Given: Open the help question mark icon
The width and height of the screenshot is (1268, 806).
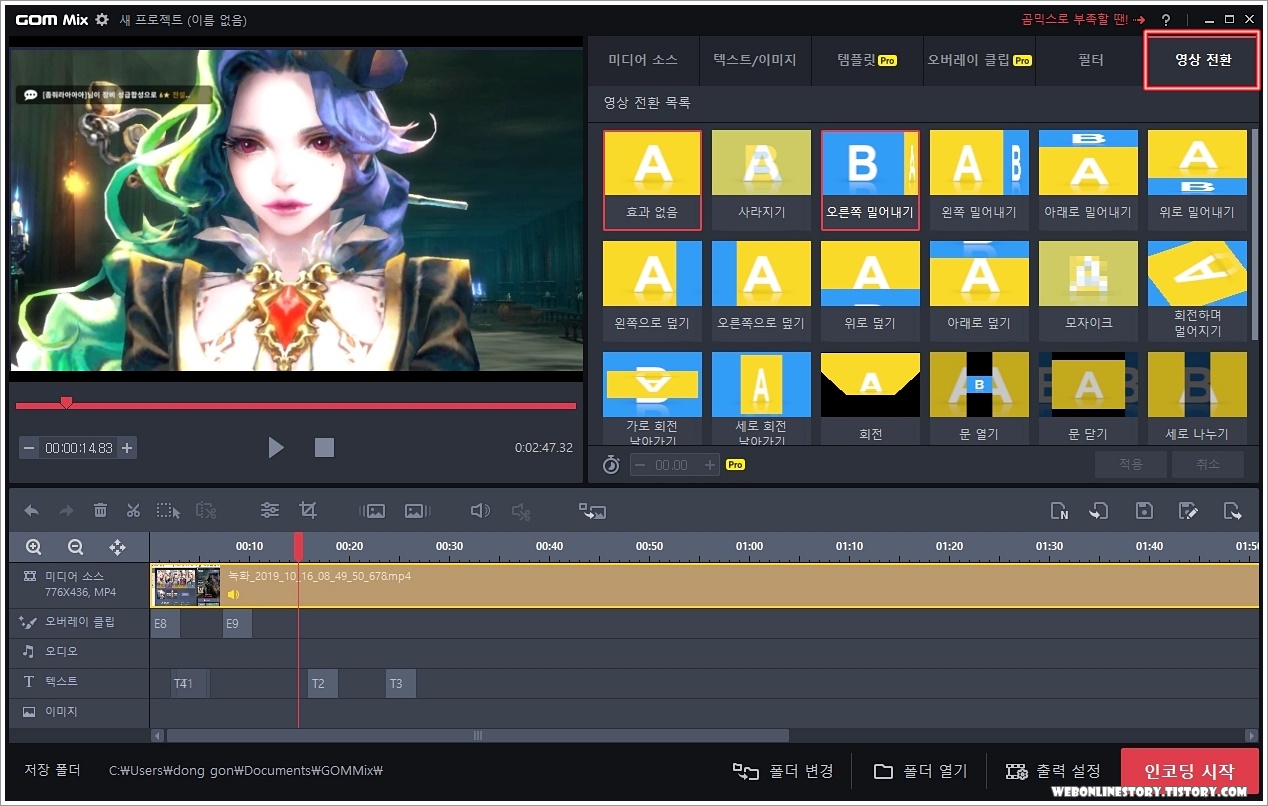Looking at the screenshot, I should point(1166,20).
